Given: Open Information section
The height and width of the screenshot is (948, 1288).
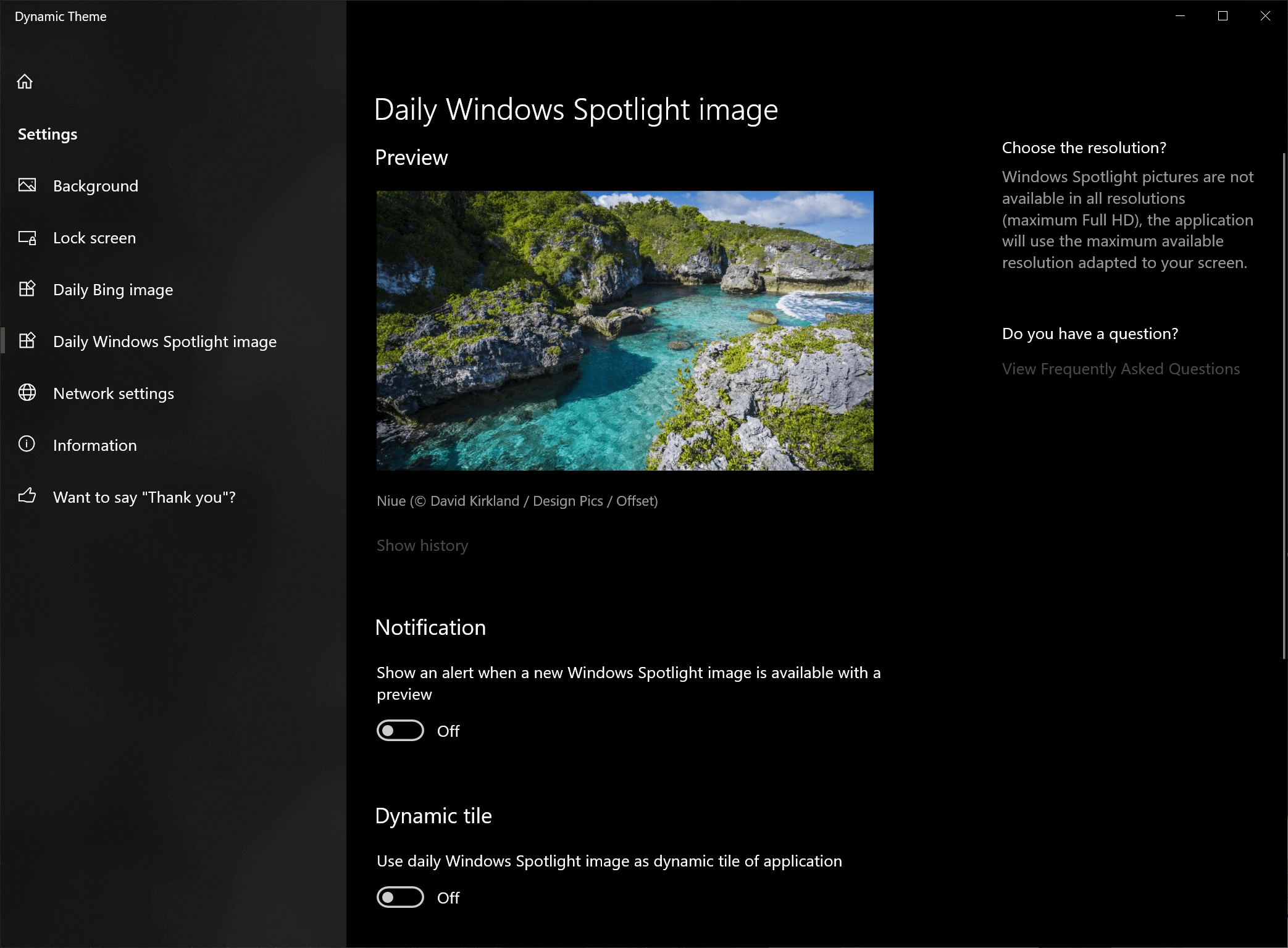Looking at the screenshot, I should coord(94,444).
